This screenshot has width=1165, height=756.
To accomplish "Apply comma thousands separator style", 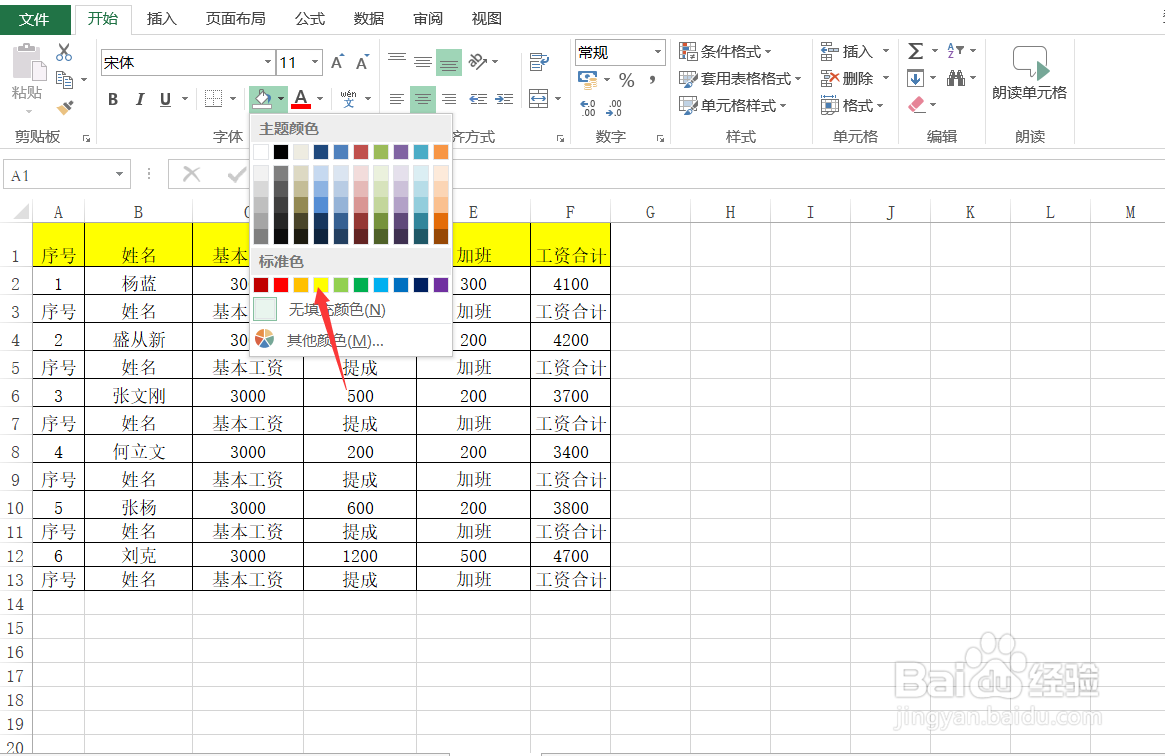I will [x=652, y=79].
